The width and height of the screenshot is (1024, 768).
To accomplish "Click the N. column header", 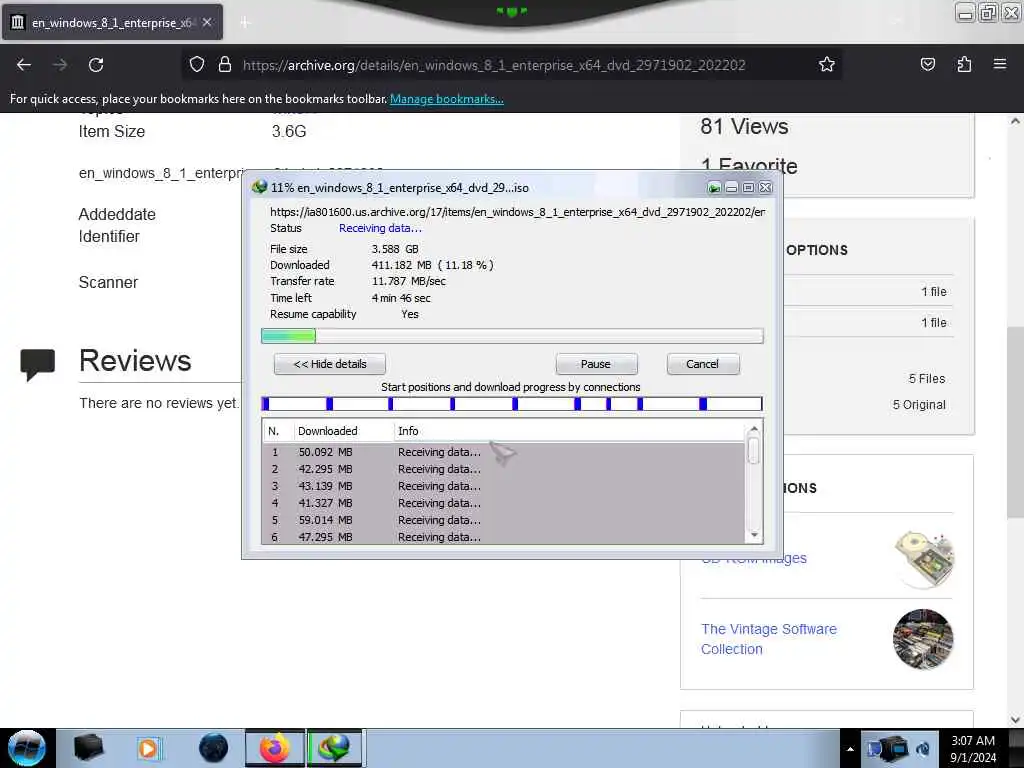I will pos(277,431).
